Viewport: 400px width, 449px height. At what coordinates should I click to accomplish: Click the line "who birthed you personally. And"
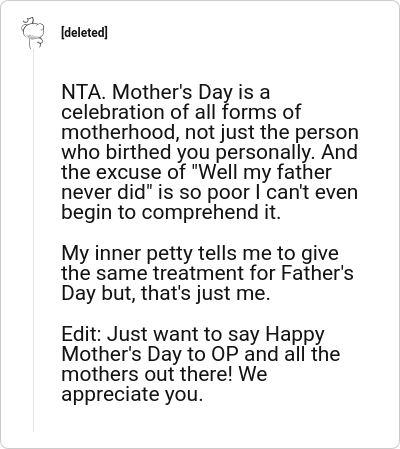click(209, 152)
